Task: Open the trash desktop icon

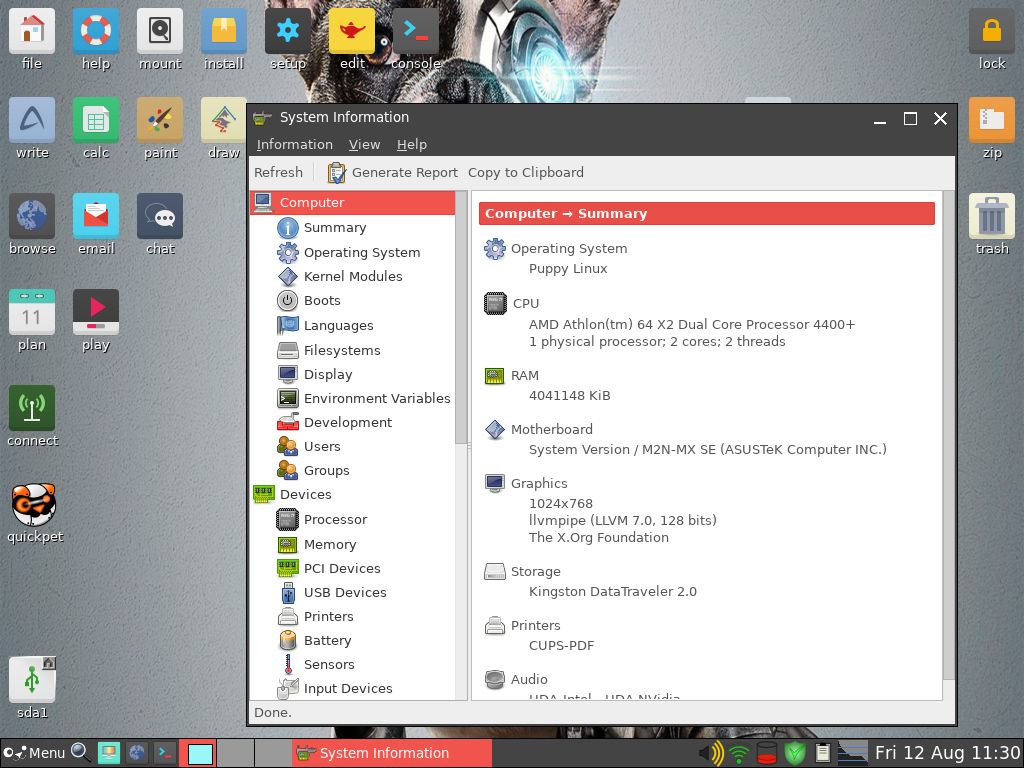Action: click(x=991, y=225)
